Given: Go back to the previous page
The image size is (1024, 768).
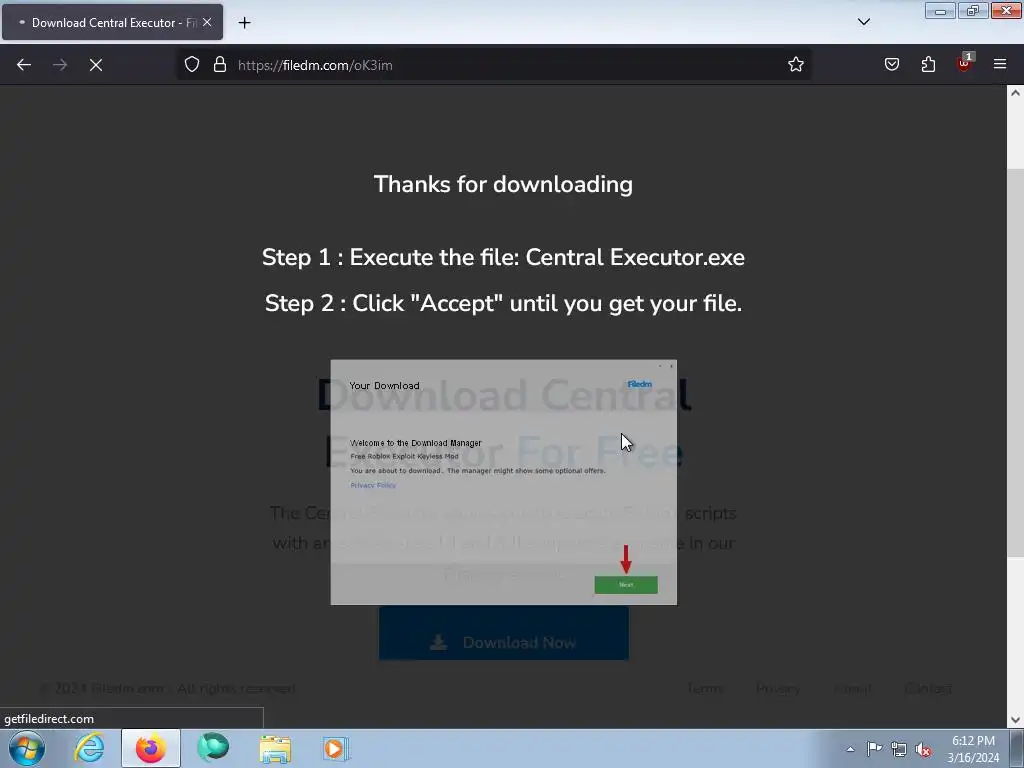Looking at the screenshot, I should 24,65.
